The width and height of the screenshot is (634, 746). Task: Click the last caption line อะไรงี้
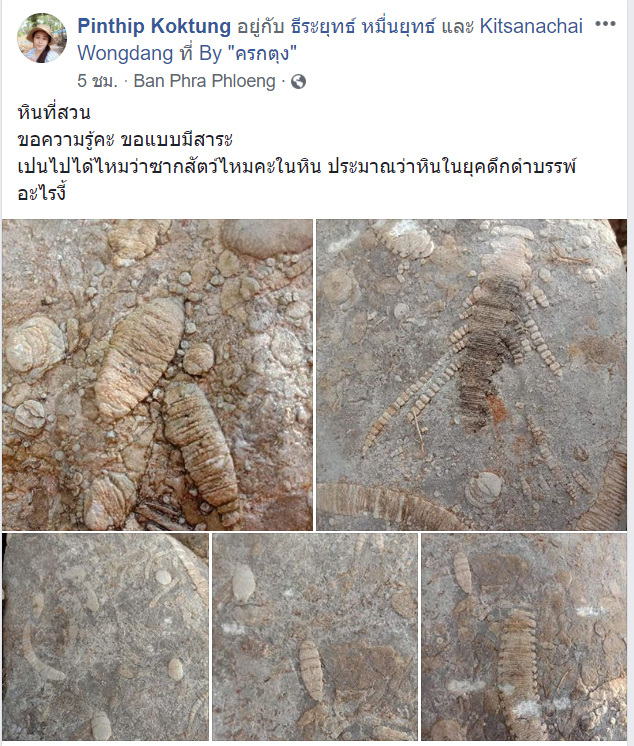[x=41, y=194]
